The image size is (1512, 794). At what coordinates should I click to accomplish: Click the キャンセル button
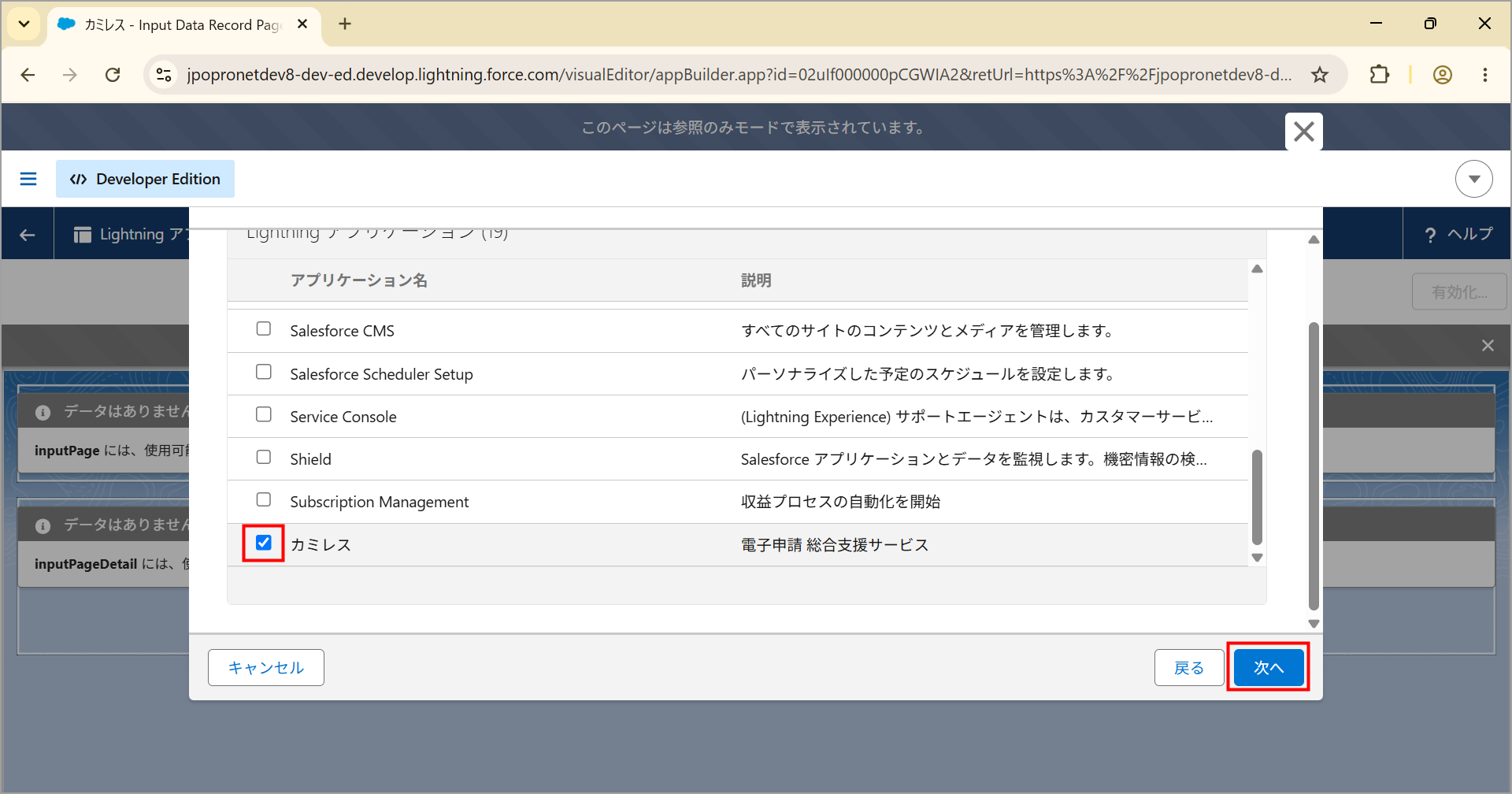tap(266, 667)
